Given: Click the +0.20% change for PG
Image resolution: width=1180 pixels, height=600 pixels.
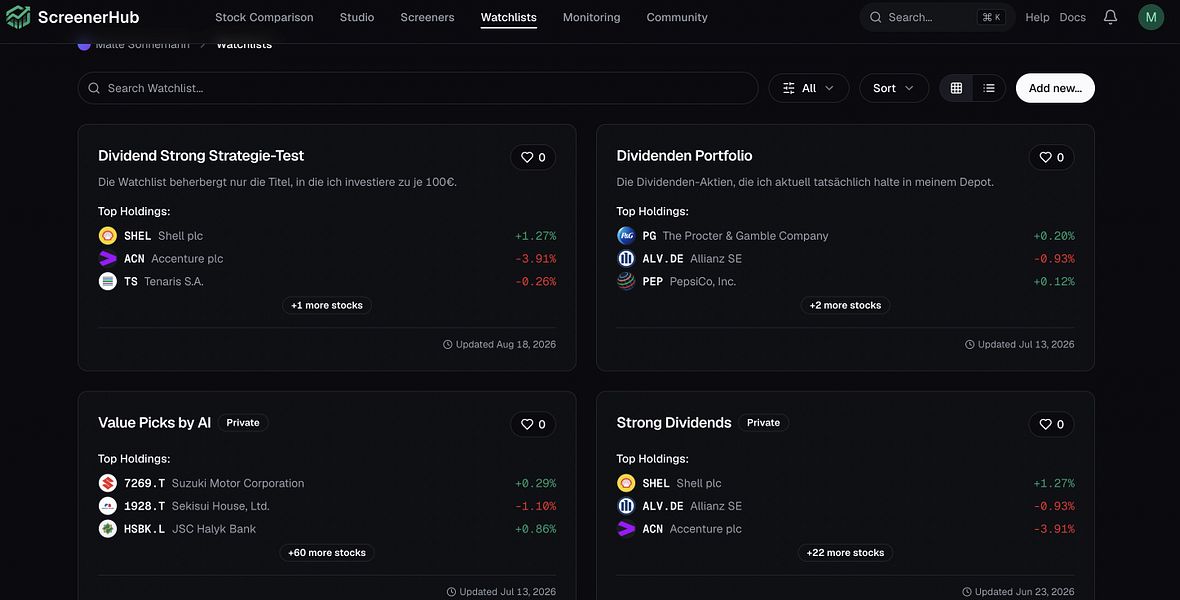Looking at the screenshot, I should coord(1054,236).
